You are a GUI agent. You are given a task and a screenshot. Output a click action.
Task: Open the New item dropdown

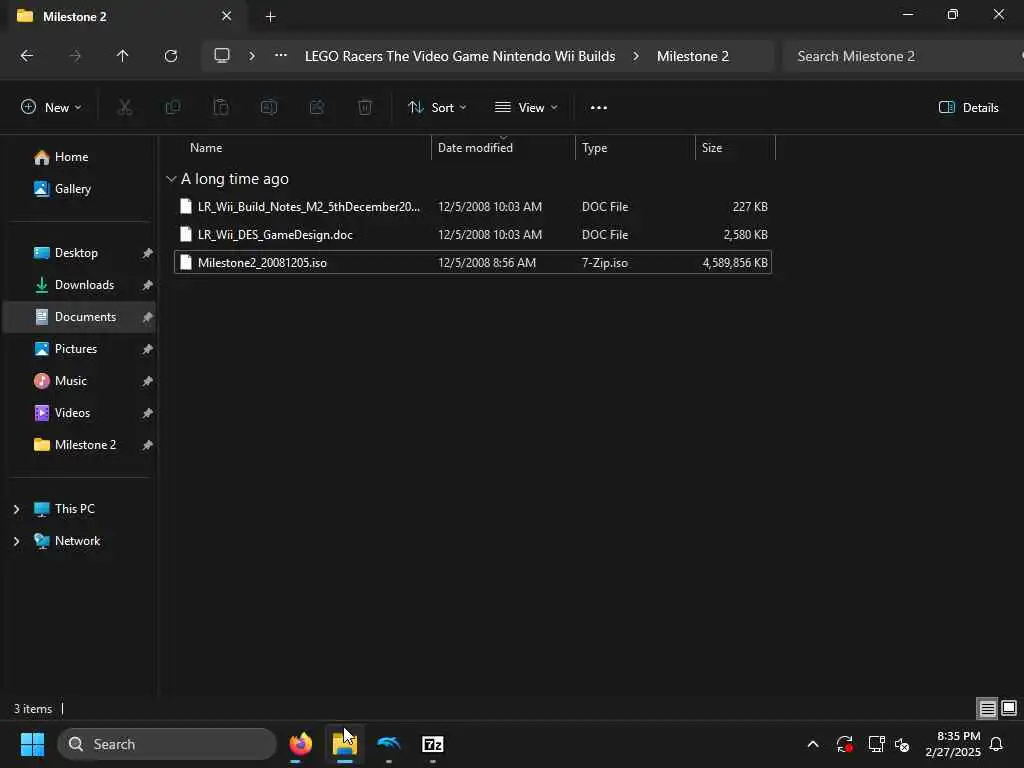coord(51,108)
